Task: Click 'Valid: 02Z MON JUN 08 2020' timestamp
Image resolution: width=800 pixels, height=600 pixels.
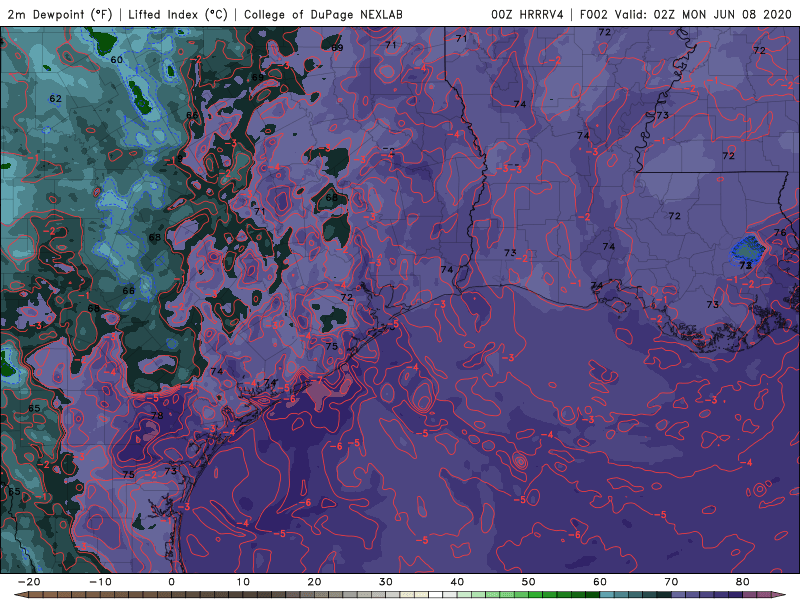Action: pyautogui.click(x=703, y=14)
